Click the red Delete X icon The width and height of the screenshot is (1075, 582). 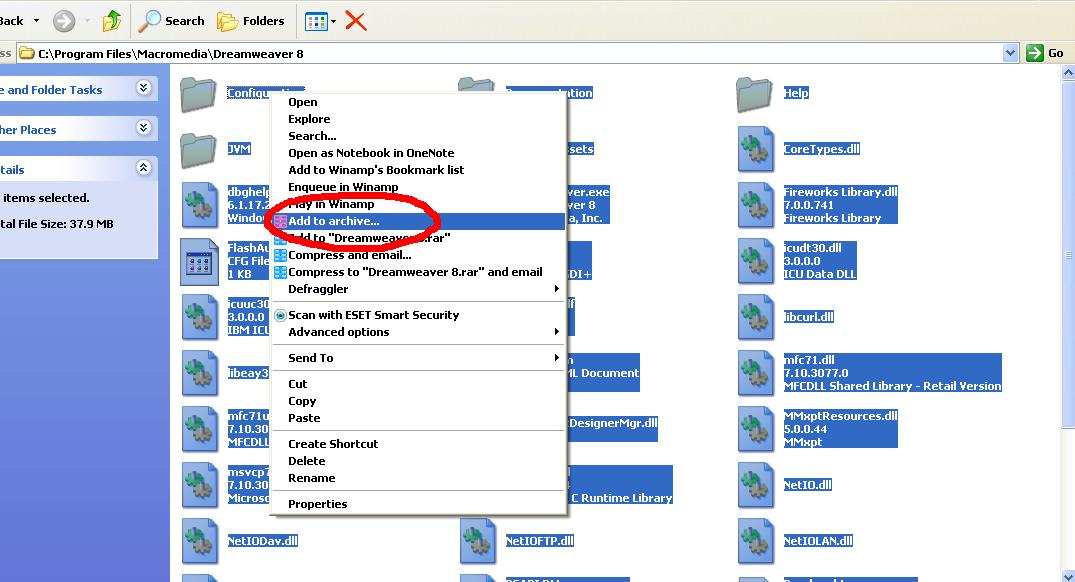tap(355, 21)
